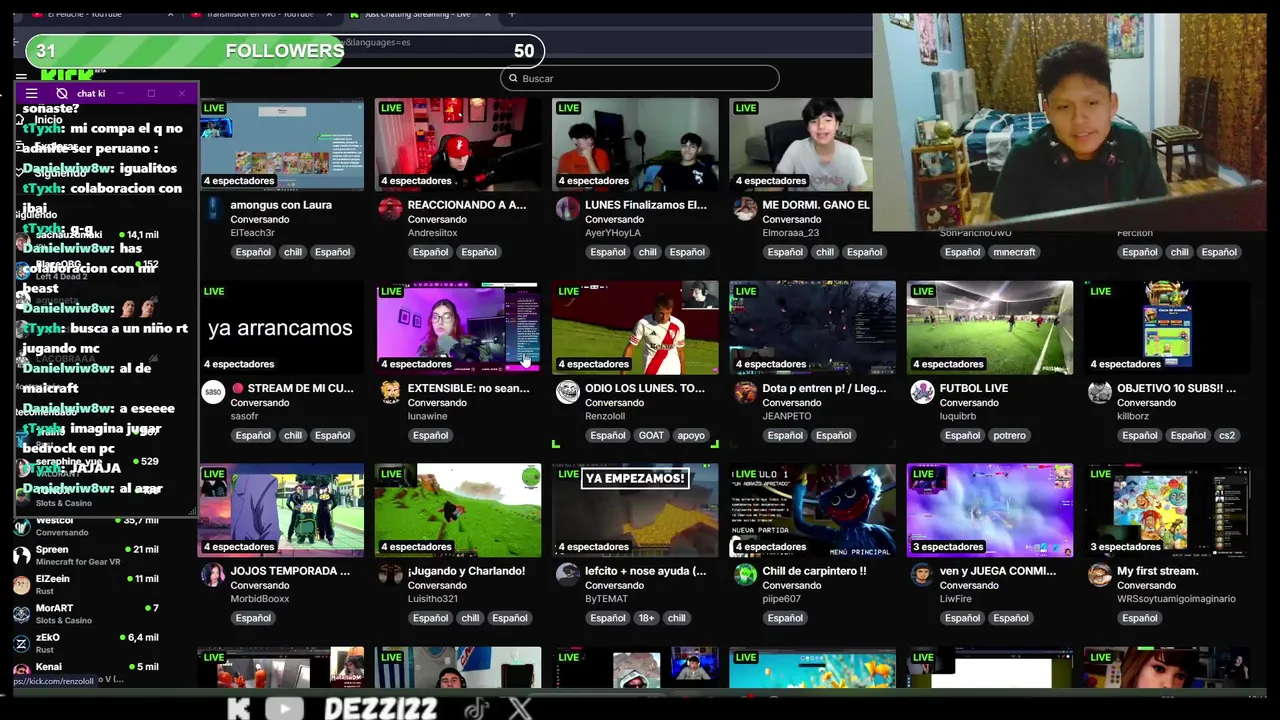Open killborz channel avatar
This screenshot has width=1280, height=720.
1100,392
